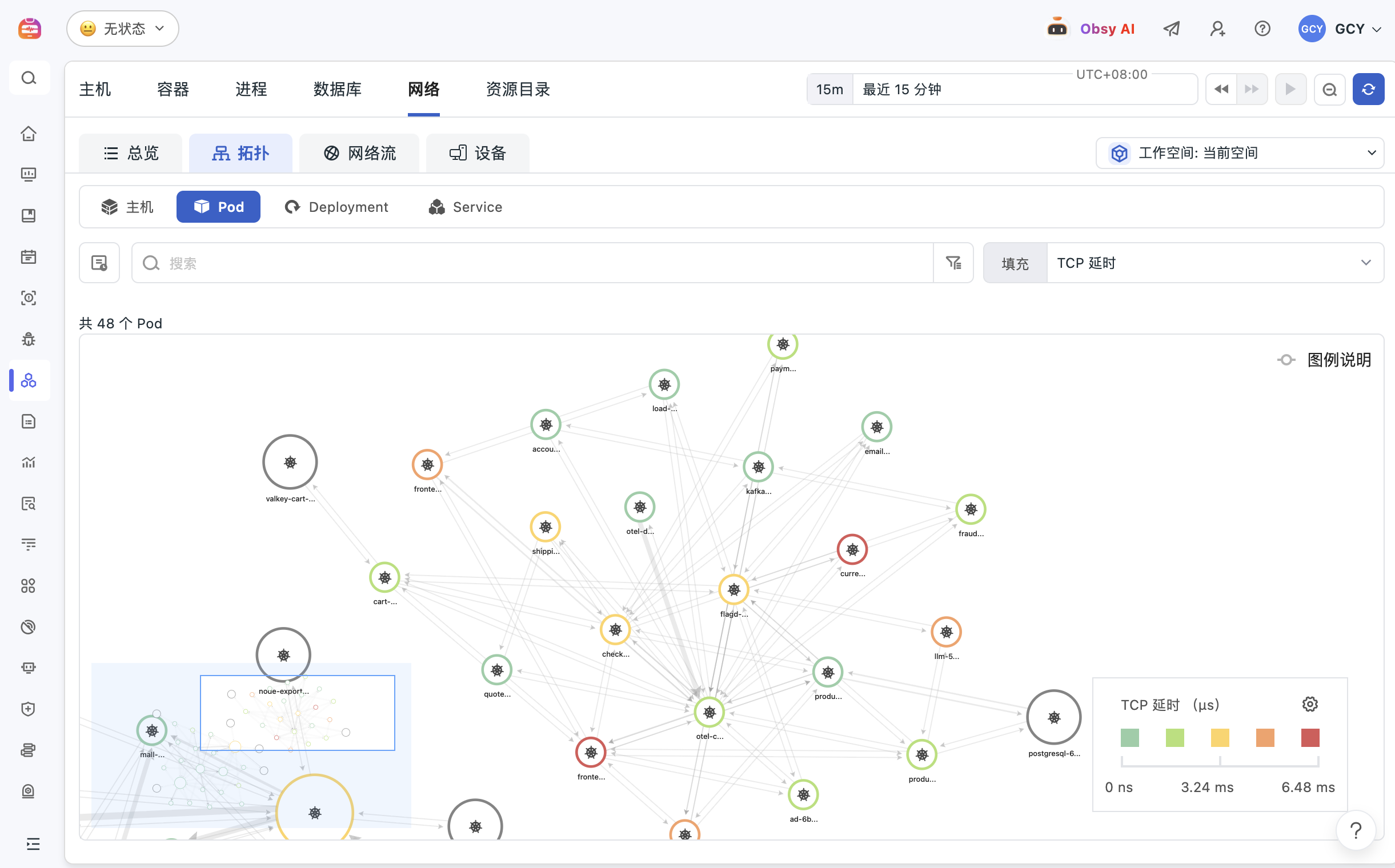1395x868 pixels.
Task: Click the Obsy AI link
Action: [x=1107, y=28]
